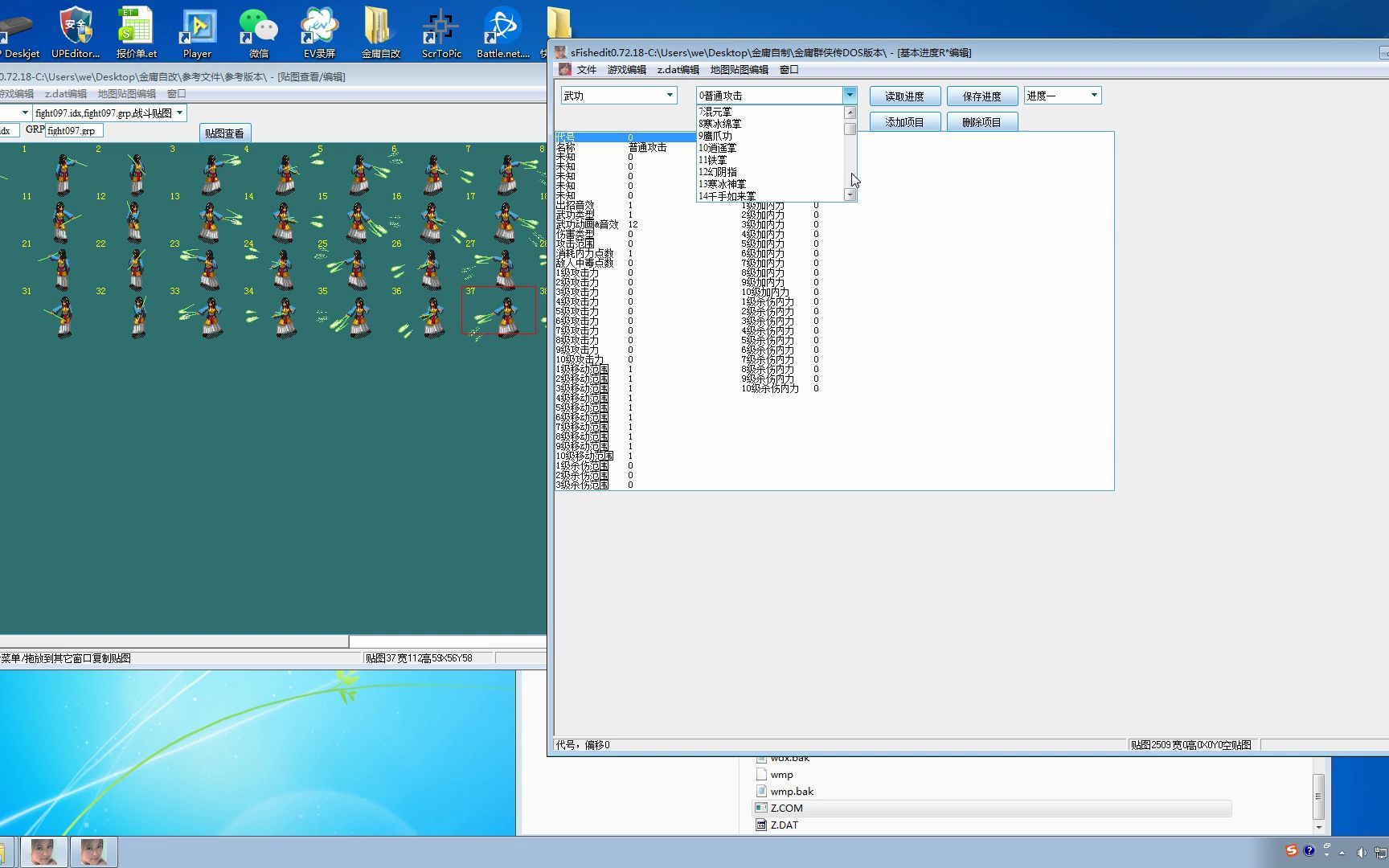
Task: Click 读取进度 load progress button
Action: click(x=904, y=96)
